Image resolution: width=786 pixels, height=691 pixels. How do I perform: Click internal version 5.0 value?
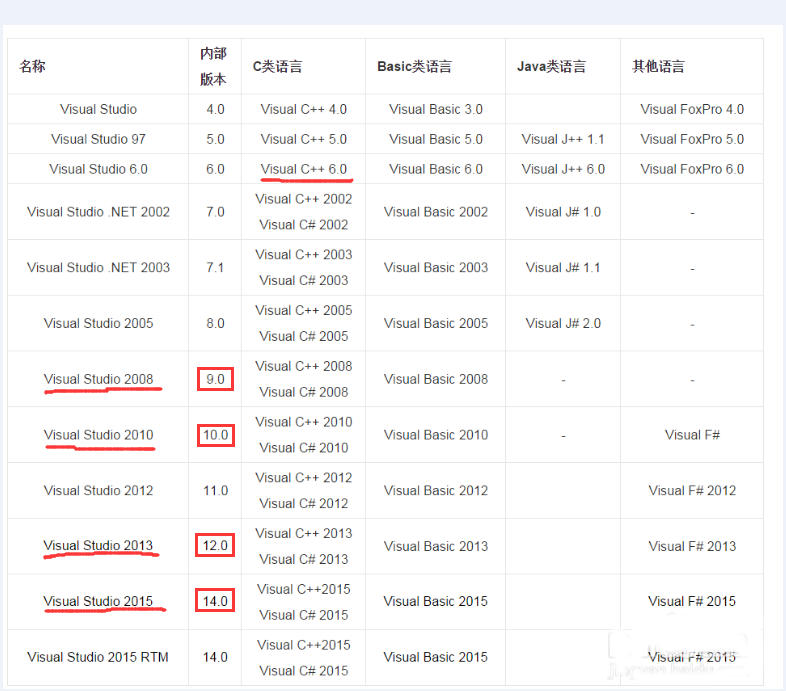pyautogui.click(x=216, y=139)
